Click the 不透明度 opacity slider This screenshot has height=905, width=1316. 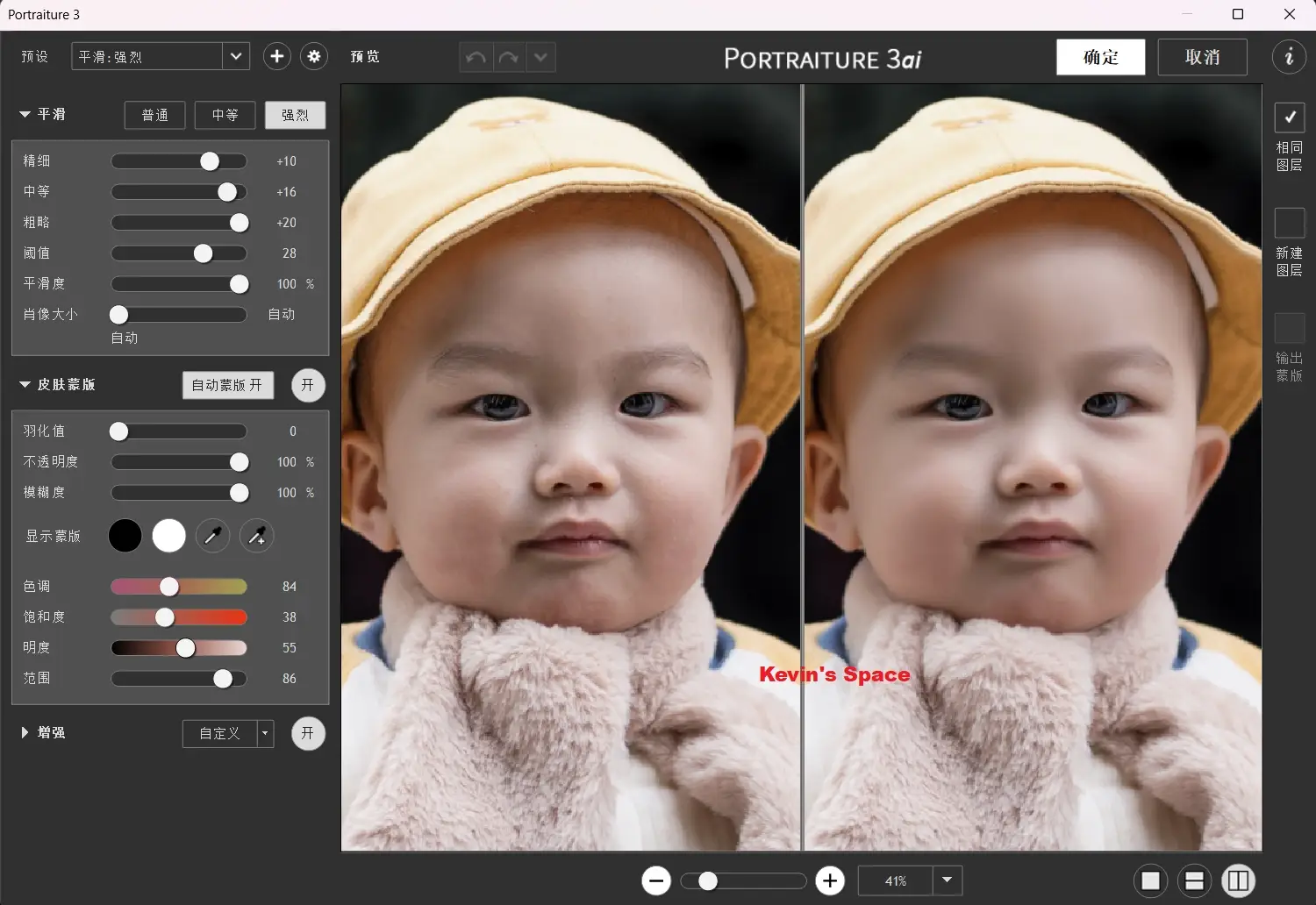click(x=179, y=462)
